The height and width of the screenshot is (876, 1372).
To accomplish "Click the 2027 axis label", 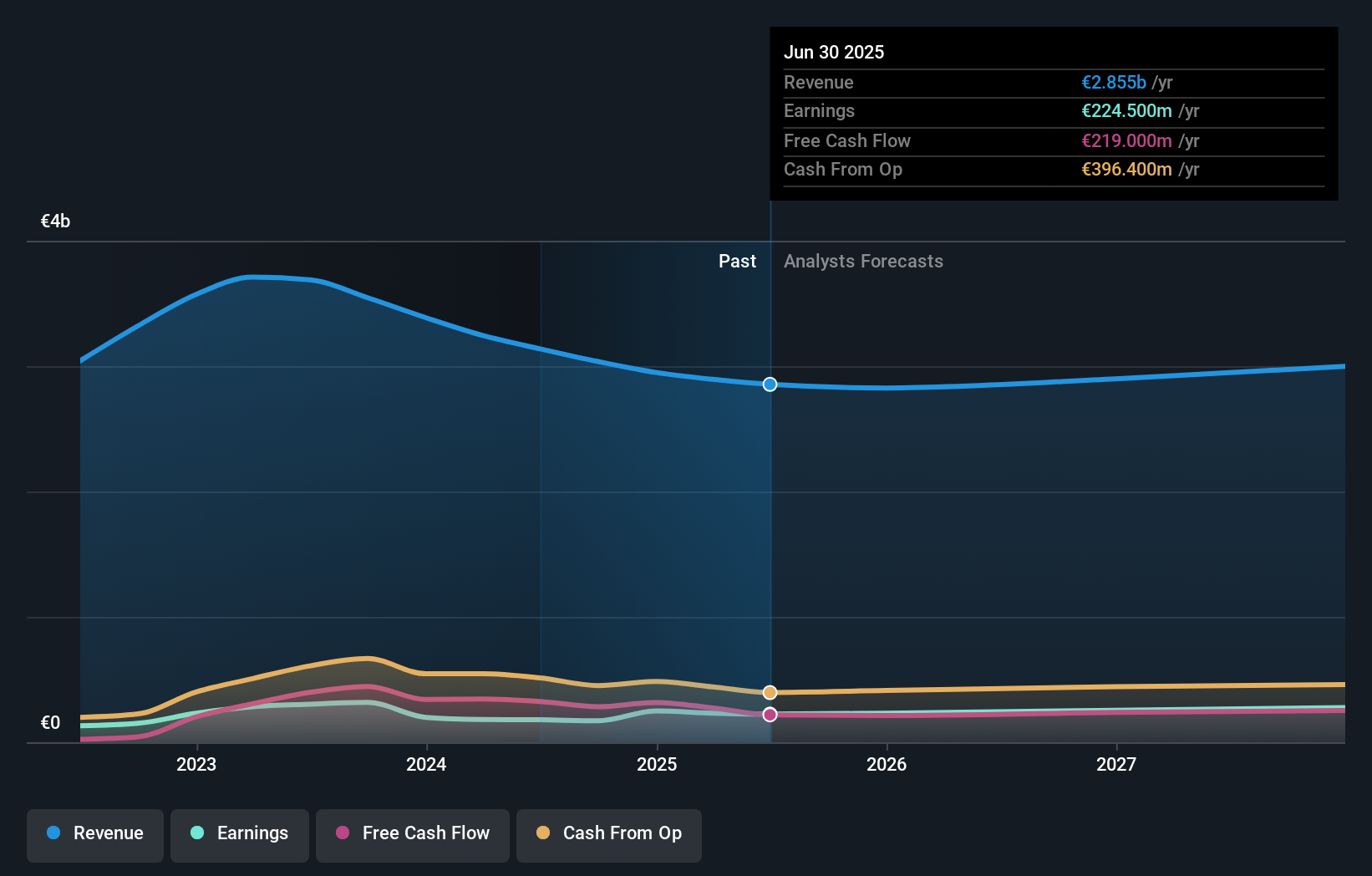I will pos(1117,764).
